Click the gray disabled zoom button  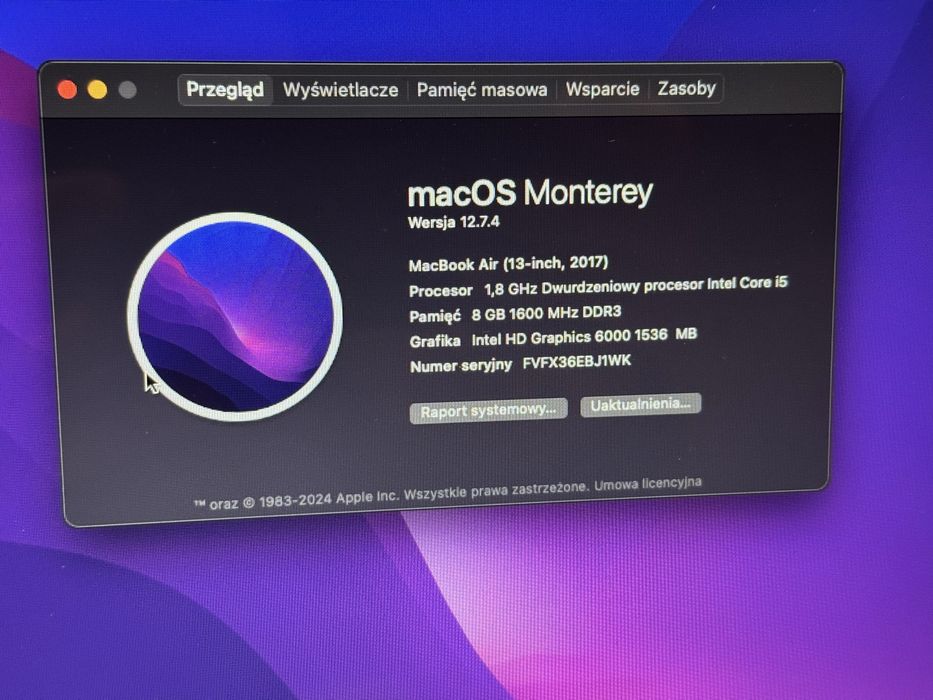127,90
